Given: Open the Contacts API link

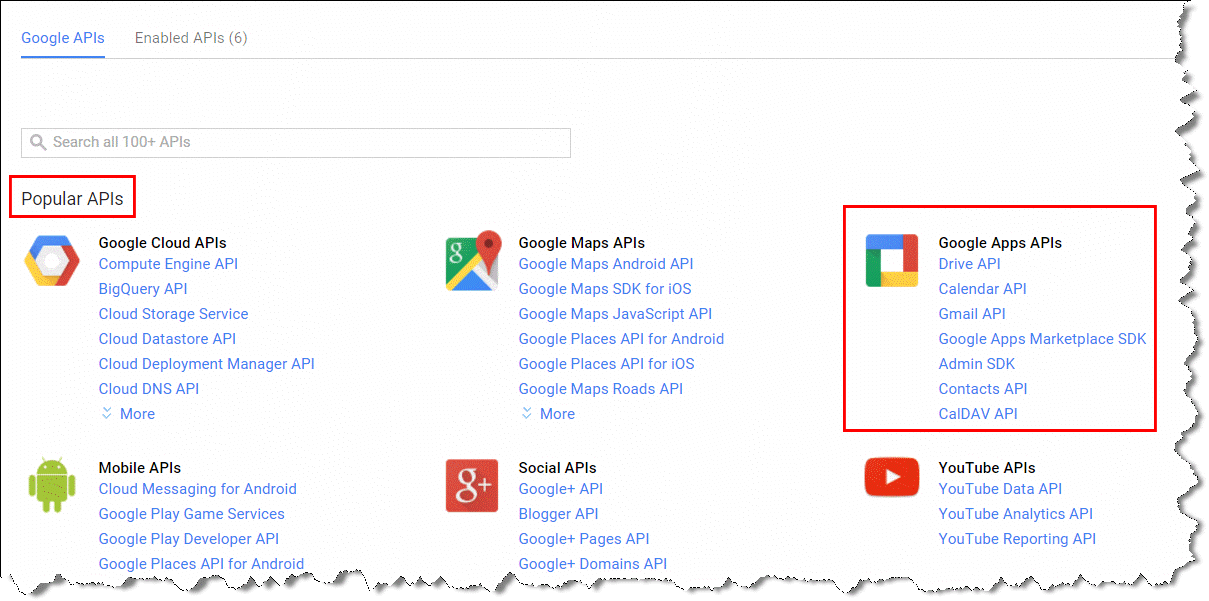Looking at the screenshot, I should (x=983, y=389).
